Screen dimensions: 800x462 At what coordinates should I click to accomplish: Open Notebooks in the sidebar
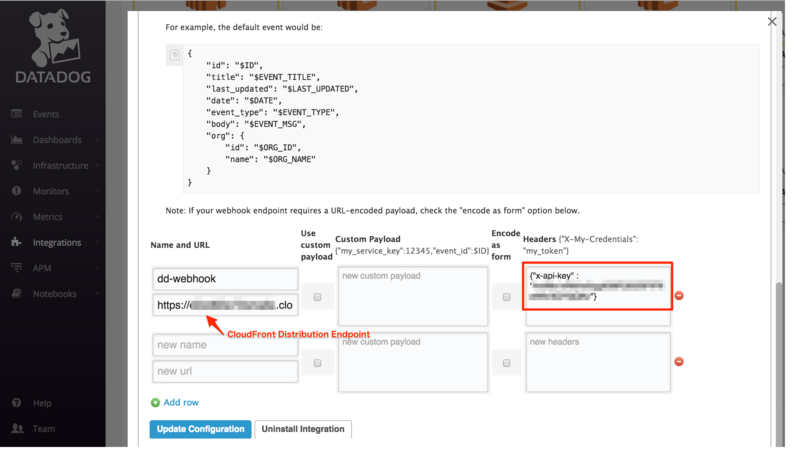coord(55,294)
